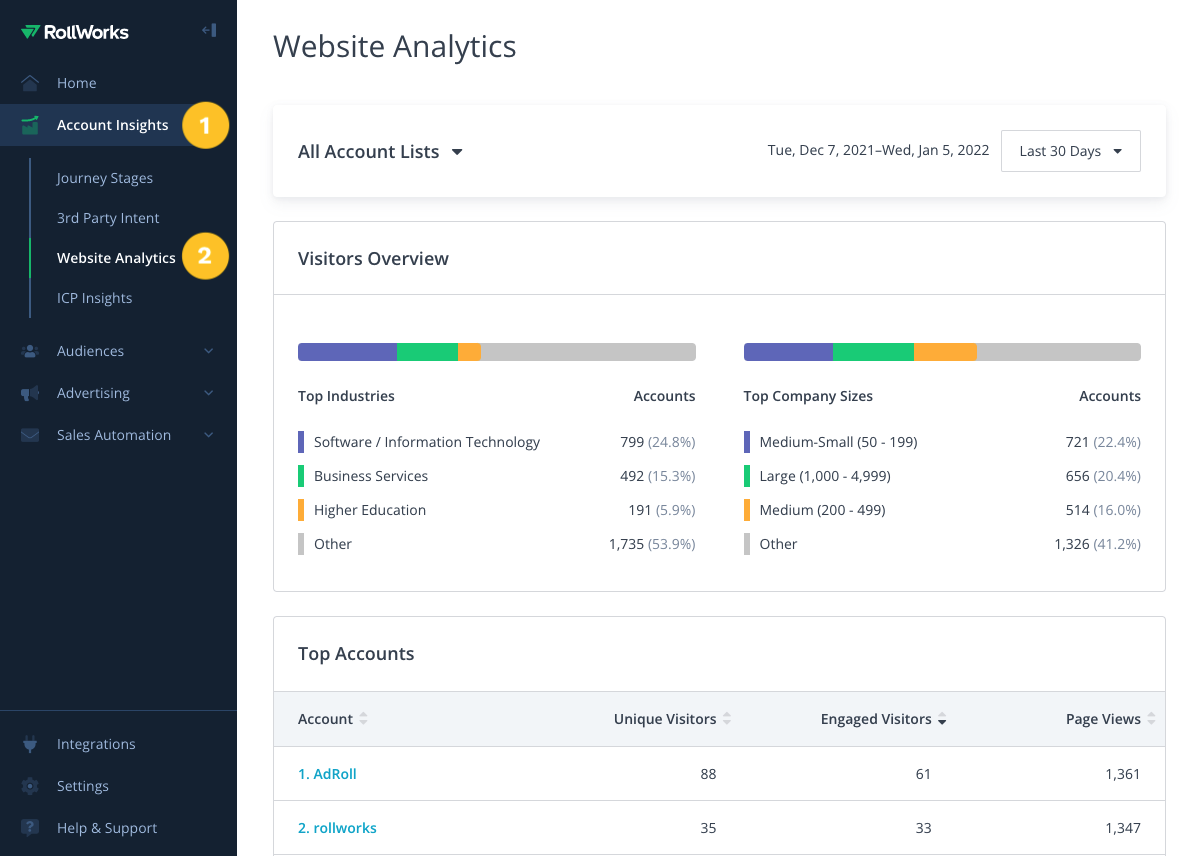Click the date range Tue, Dec 7, 2021–Wed, Jan 5, 2022
The image size is (1198, 856).
point(879,150)
